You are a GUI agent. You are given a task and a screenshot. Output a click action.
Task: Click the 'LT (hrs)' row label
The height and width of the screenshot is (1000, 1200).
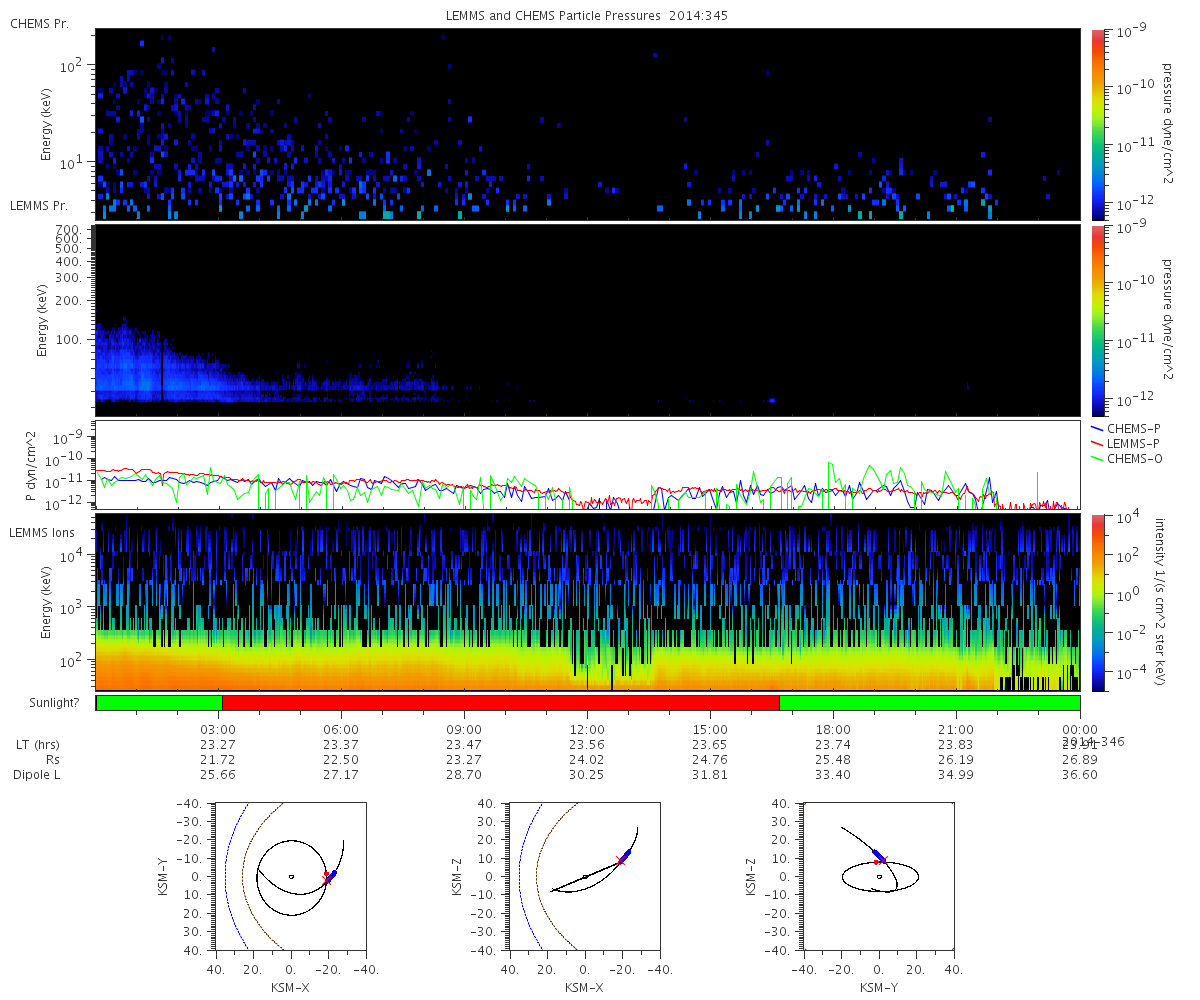36,745
